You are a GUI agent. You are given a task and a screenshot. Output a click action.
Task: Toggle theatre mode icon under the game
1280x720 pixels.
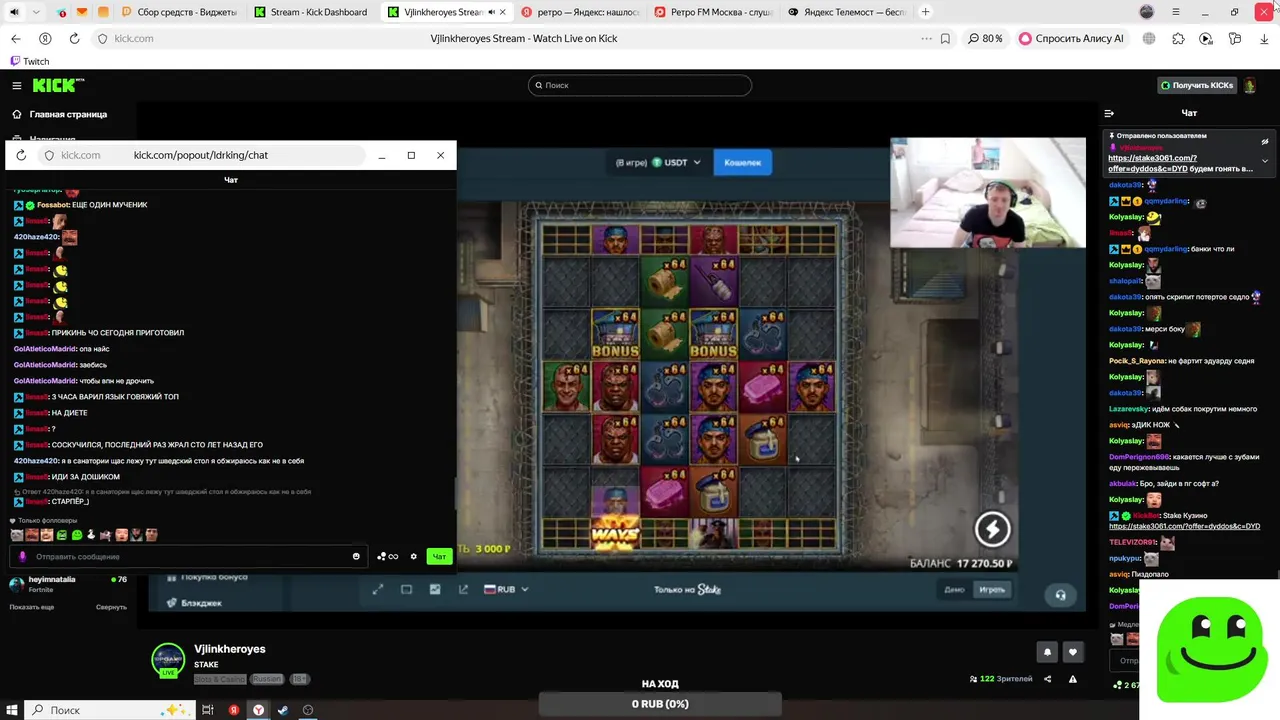[406, 589]
